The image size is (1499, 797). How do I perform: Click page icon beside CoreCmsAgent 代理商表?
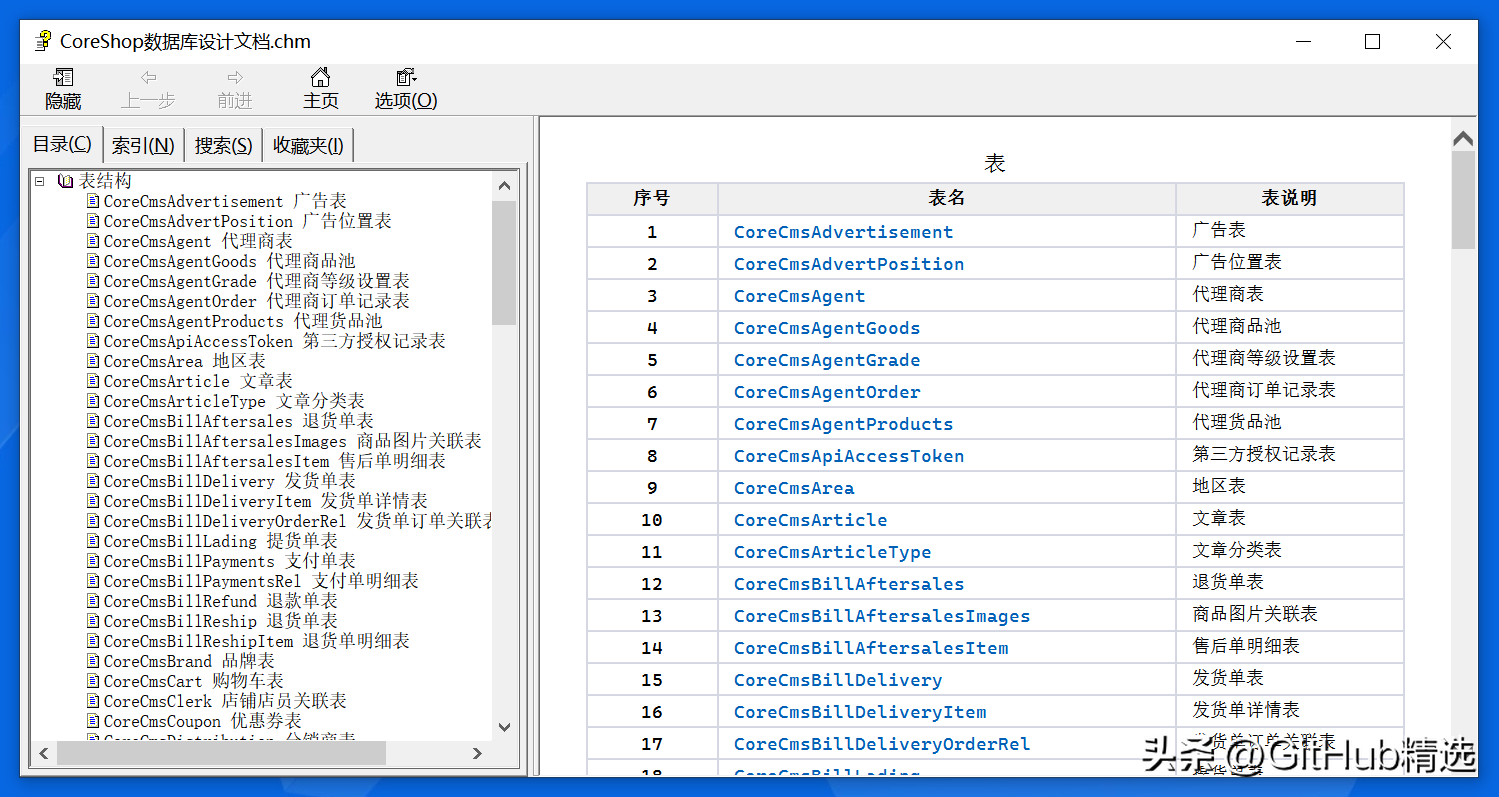coord(93,241)
